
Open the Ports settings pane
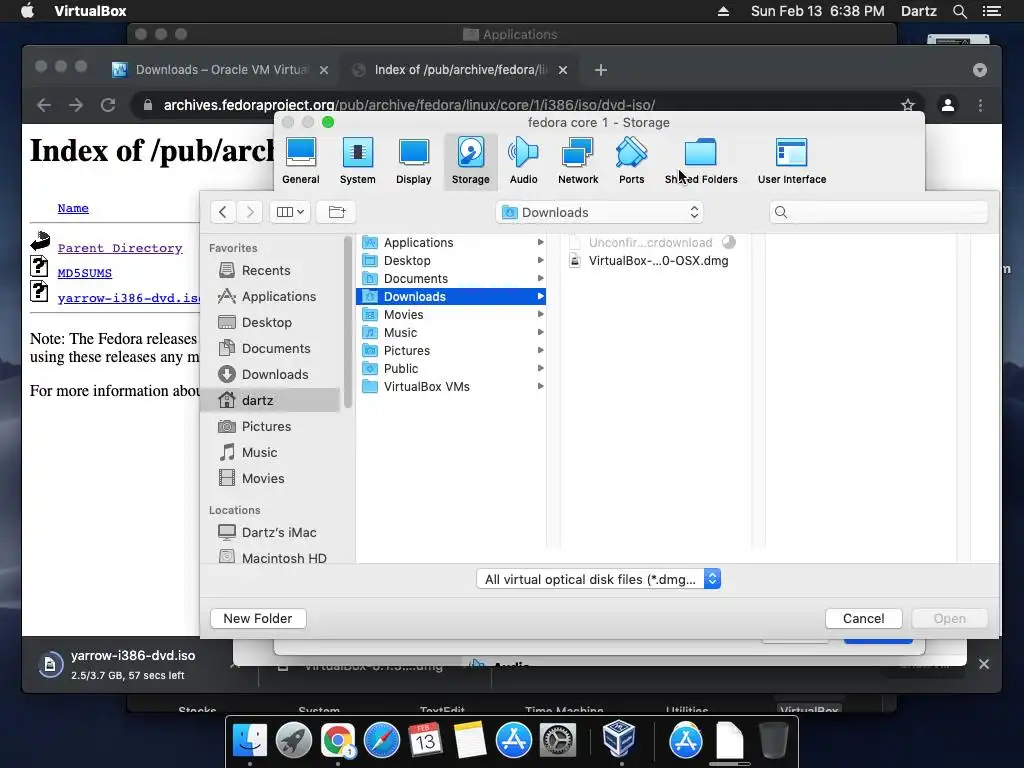point(632,161)
